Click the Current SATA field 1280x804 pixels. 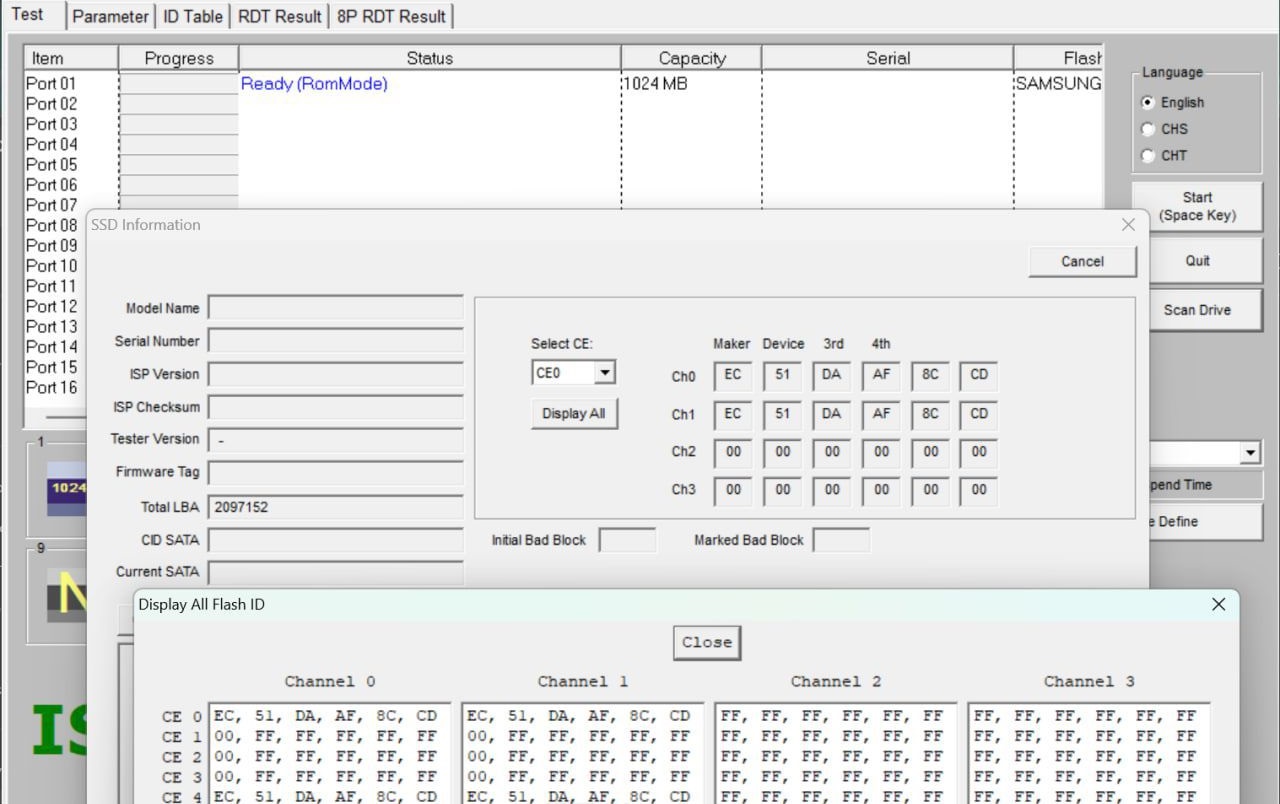click(335, 573)
